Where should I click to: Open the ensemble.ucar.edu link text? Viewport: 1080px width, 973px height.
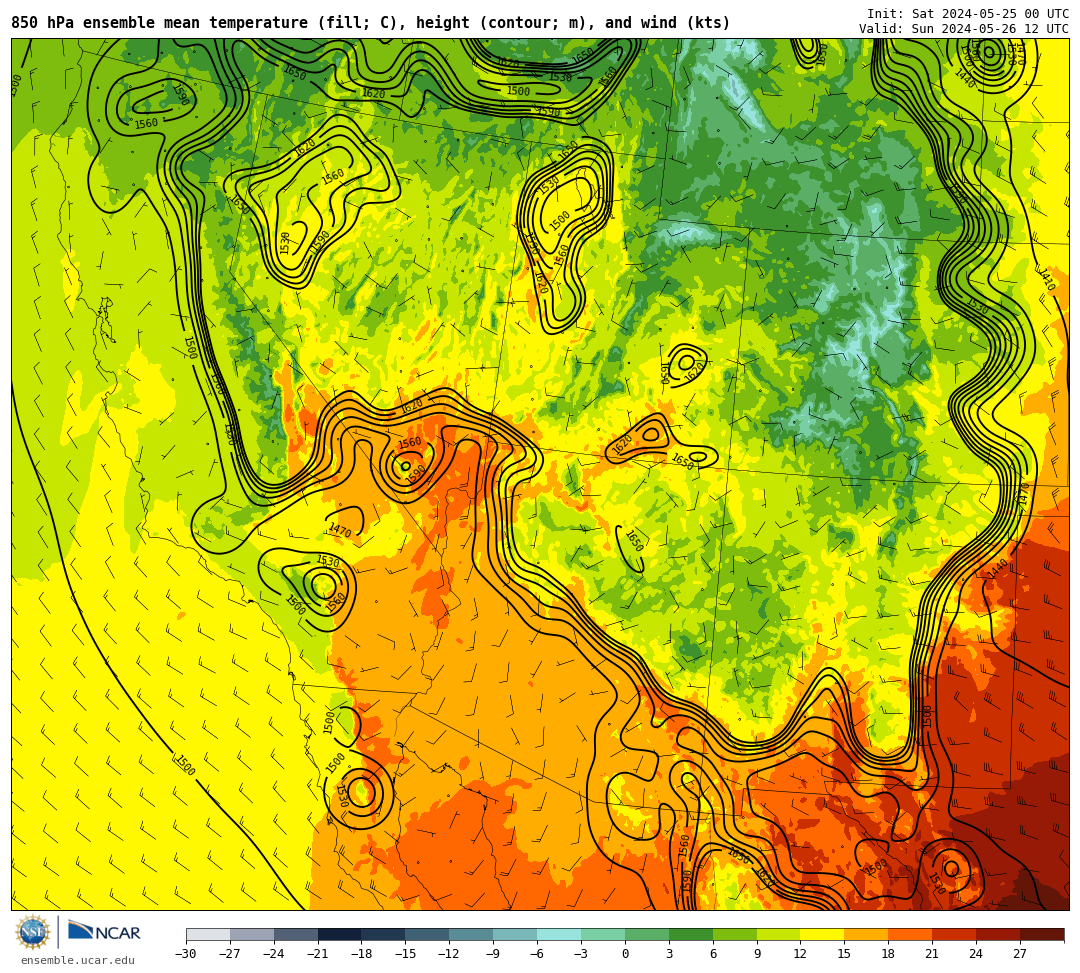pos(78,960)
